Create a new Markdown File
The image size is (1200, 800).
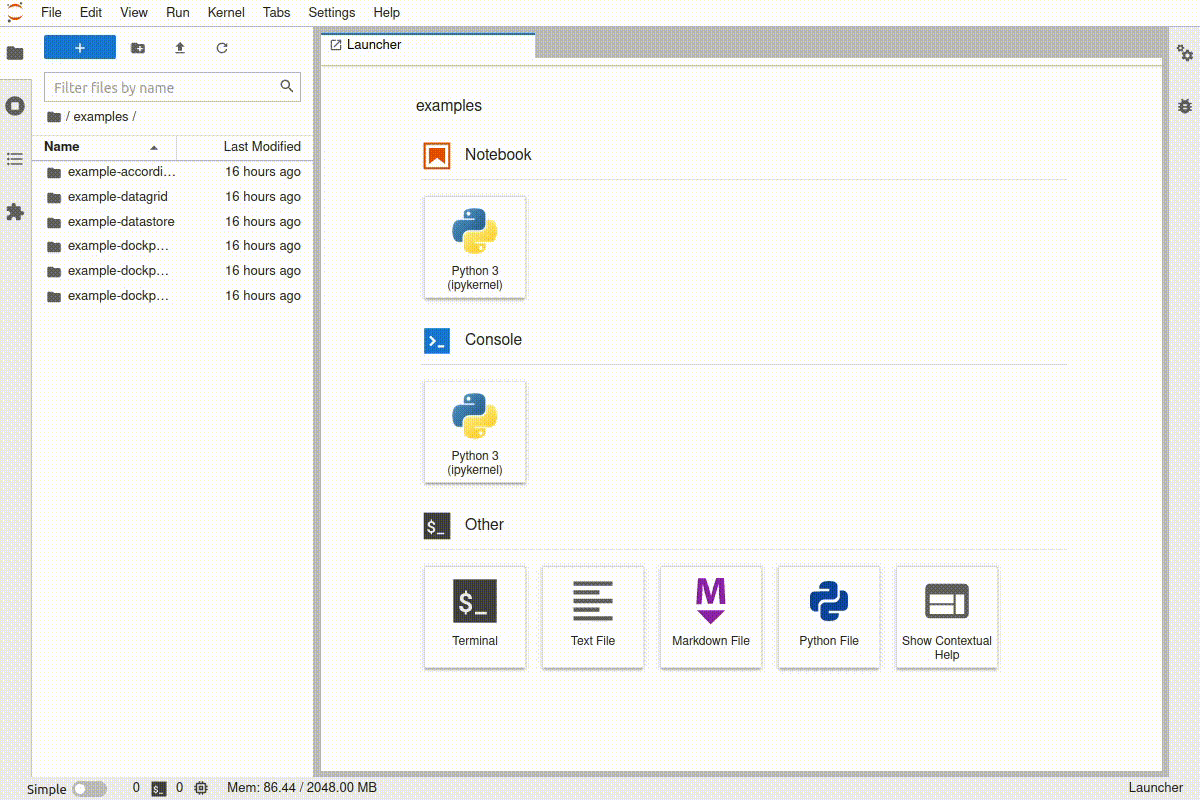711,617
